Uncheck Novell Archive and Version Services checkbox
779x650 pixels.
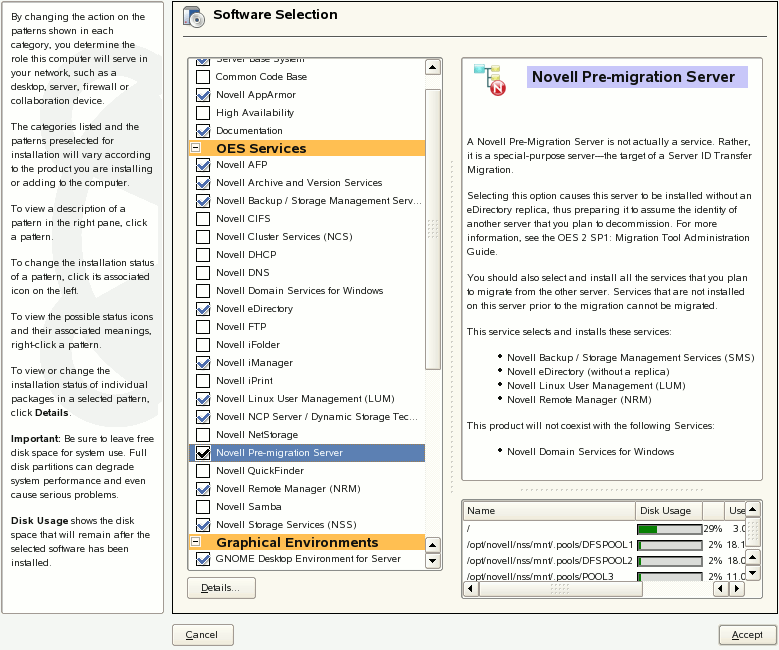(x=203, y=182)
